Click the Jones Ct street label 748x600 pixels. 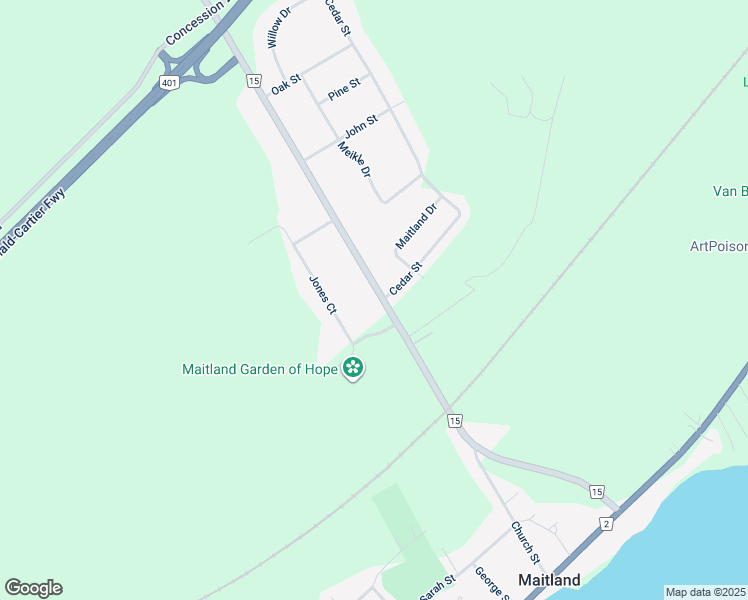[323, 295]
